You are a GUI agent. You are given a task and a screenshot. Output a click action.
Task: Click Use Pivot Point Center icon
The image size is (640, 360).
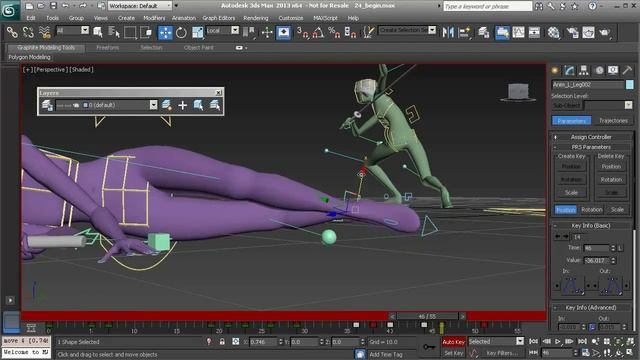[x=249, y=32]
